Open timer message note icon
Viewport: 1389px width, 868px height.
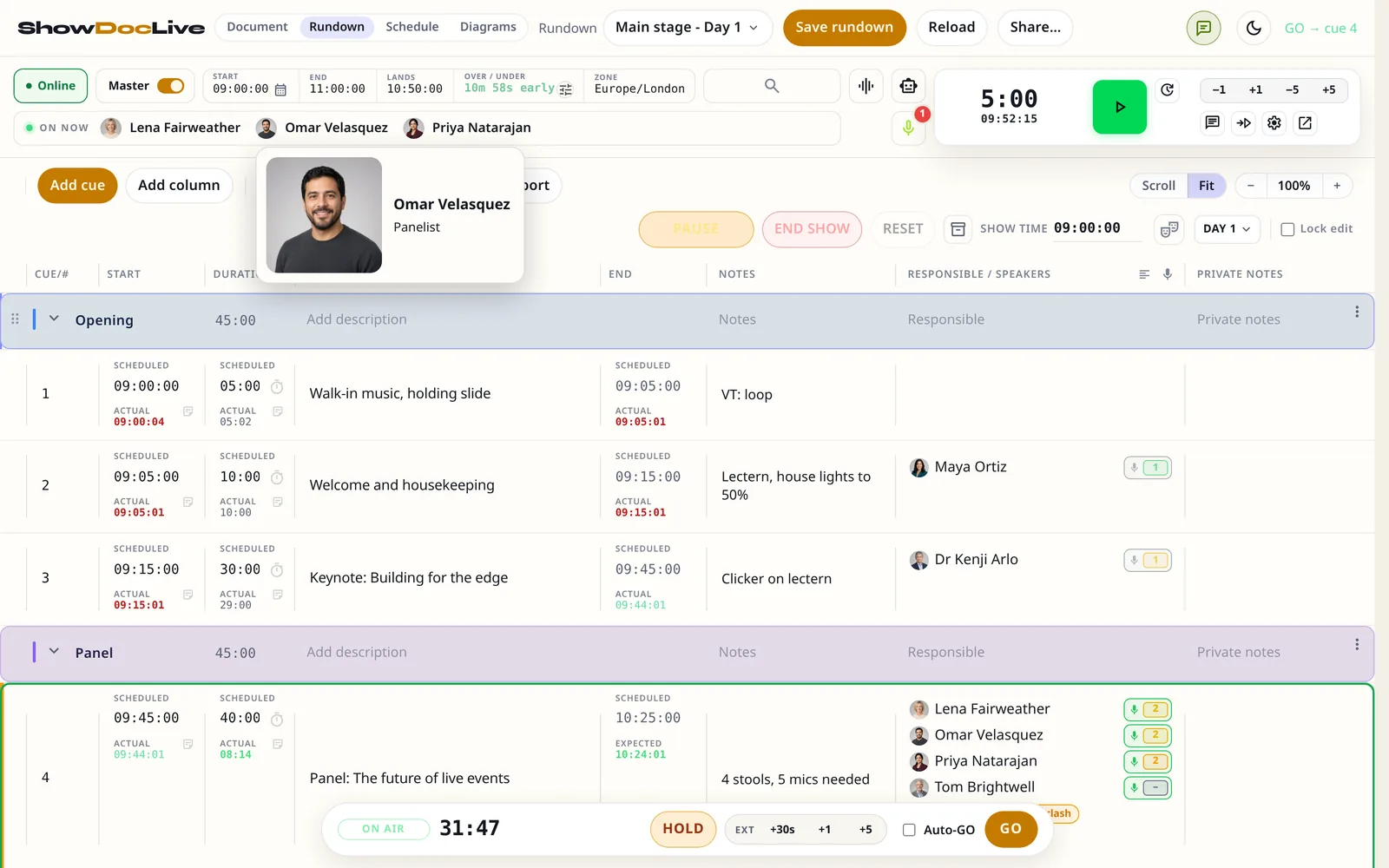click(1212, 123)
